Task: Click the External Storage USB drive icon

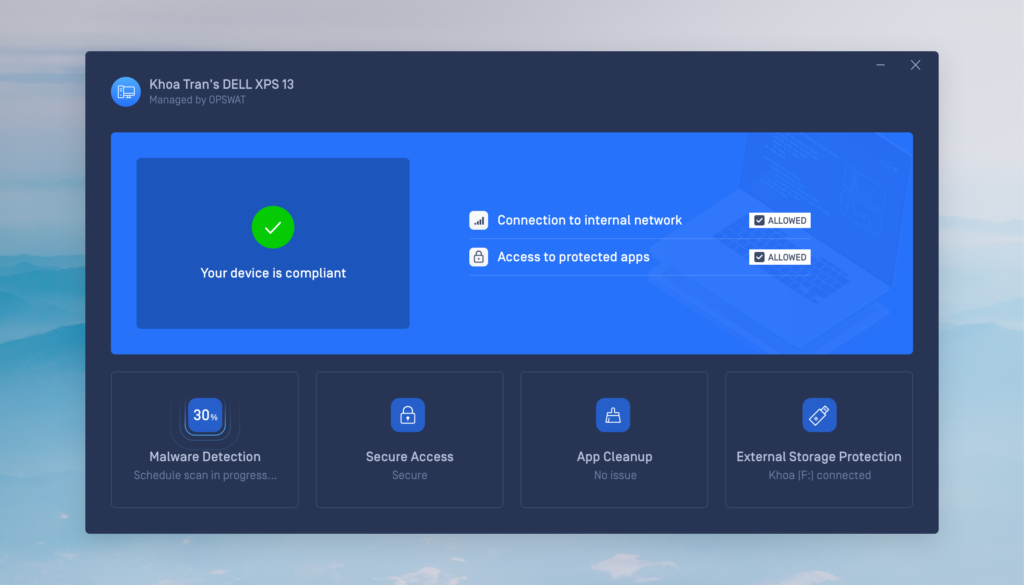Action: coord(819,415)
